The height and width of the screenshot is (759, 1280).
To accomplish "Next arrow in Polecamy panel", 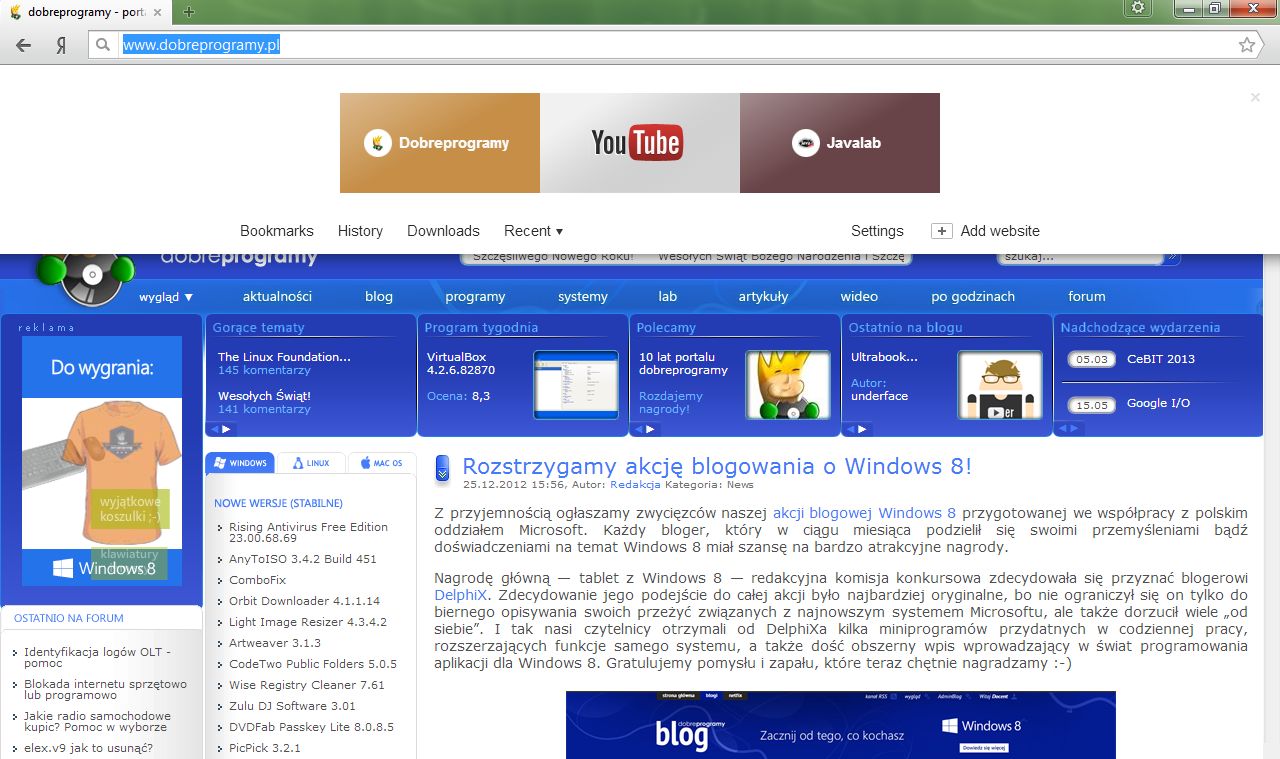I will point(651,429).
